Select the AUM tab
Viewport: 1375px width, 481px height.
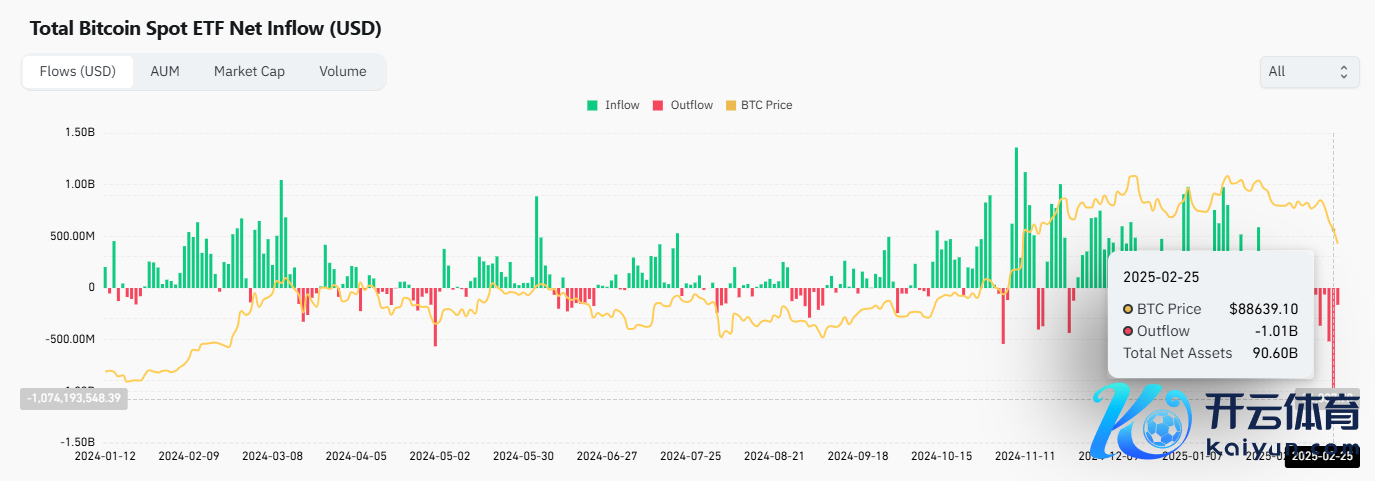point(165,72)
